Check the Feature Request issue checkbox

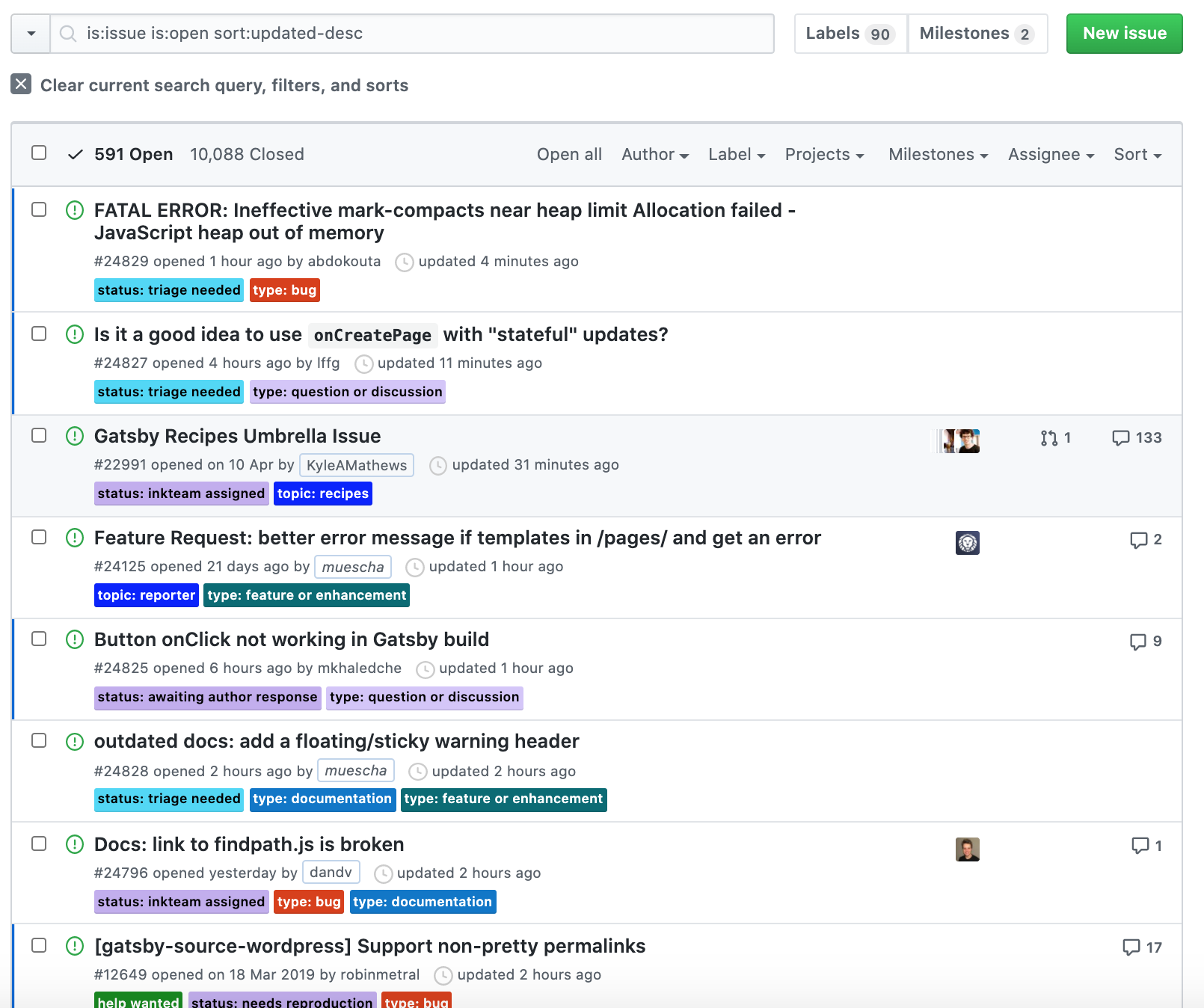point(39,537)
